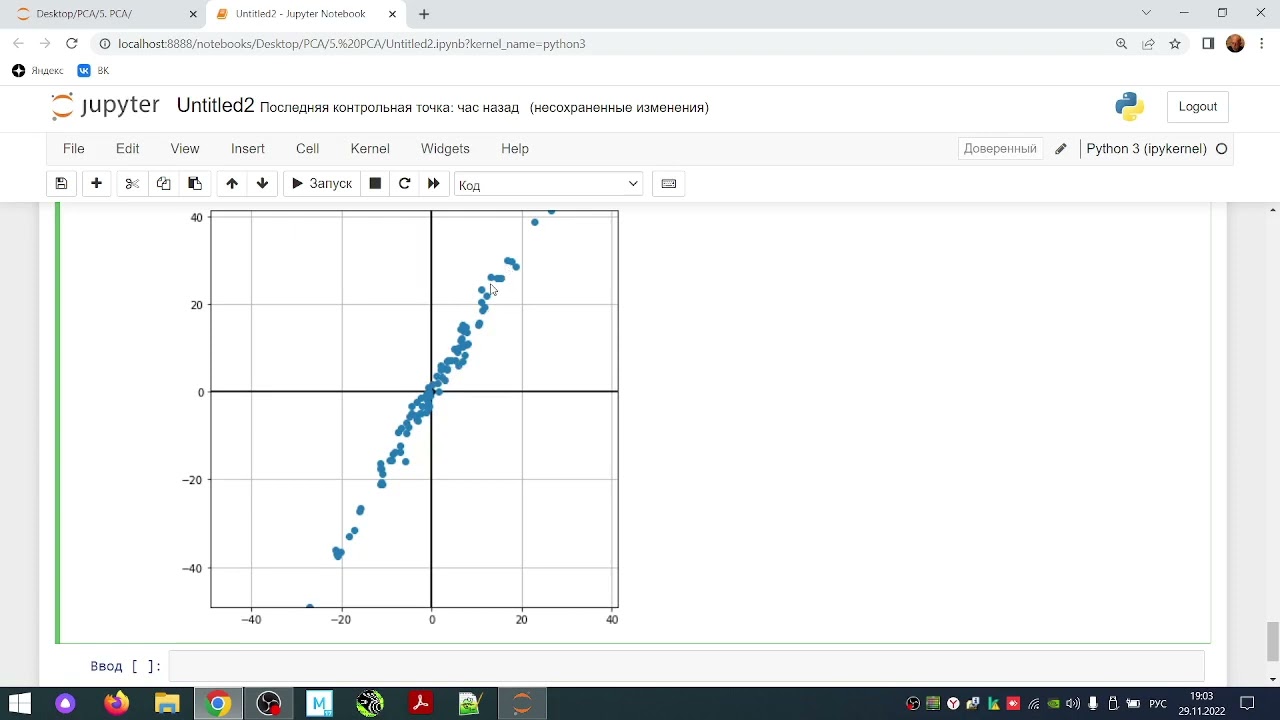Click the address bar URL
1280x720 pixels.
click(351, 44)
